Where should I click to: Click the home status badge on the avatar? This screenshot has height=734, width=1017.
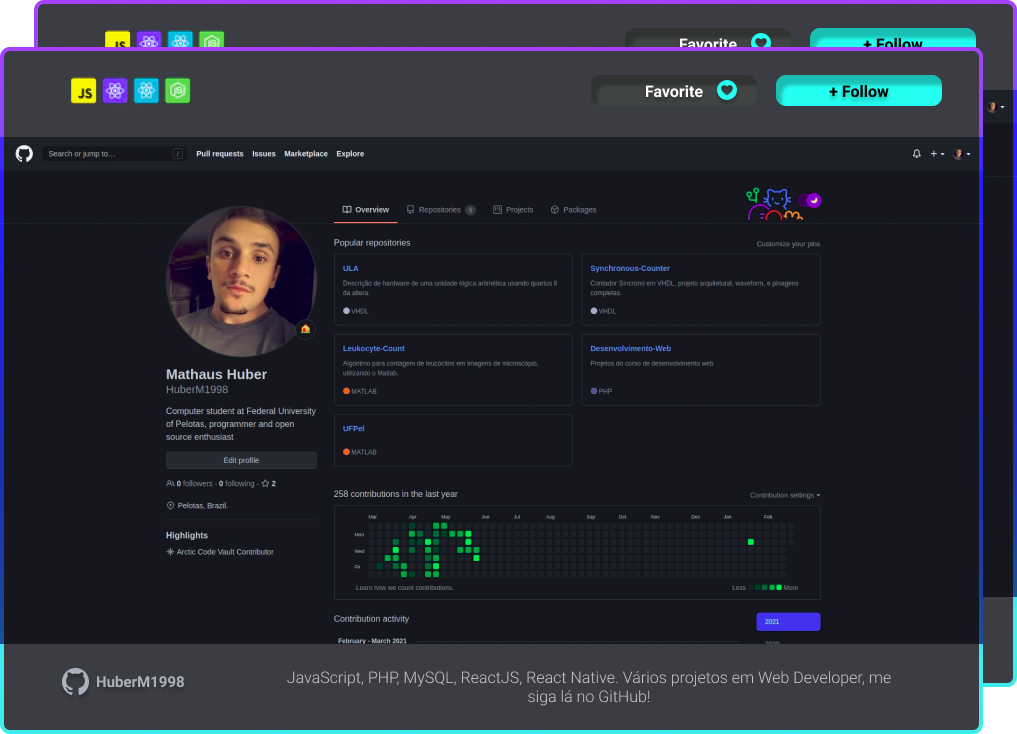[x=305, y=329]
